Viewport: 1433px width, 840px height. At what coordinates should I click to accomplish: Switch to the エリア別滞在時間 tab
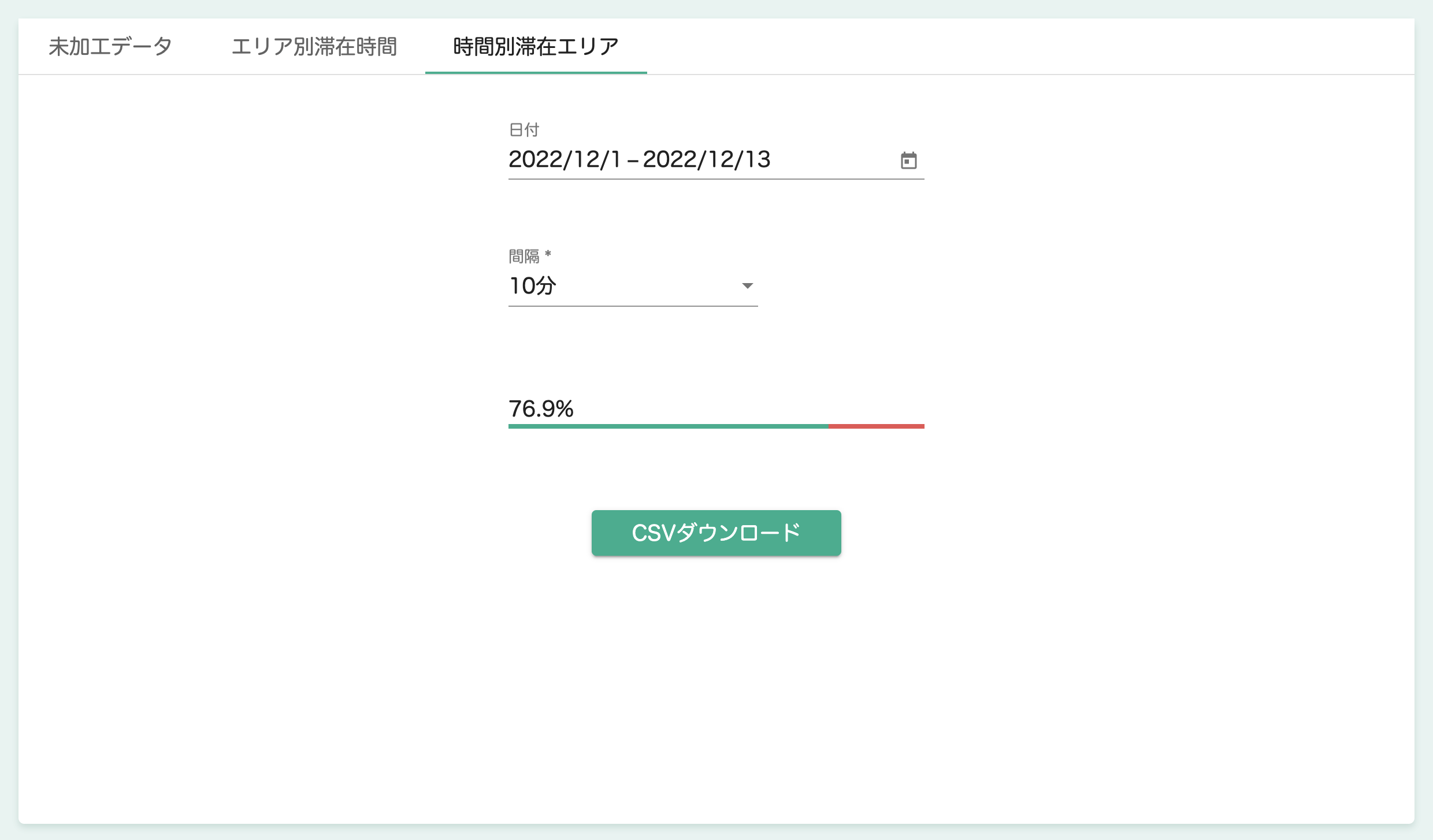click(x=314, y=47)
